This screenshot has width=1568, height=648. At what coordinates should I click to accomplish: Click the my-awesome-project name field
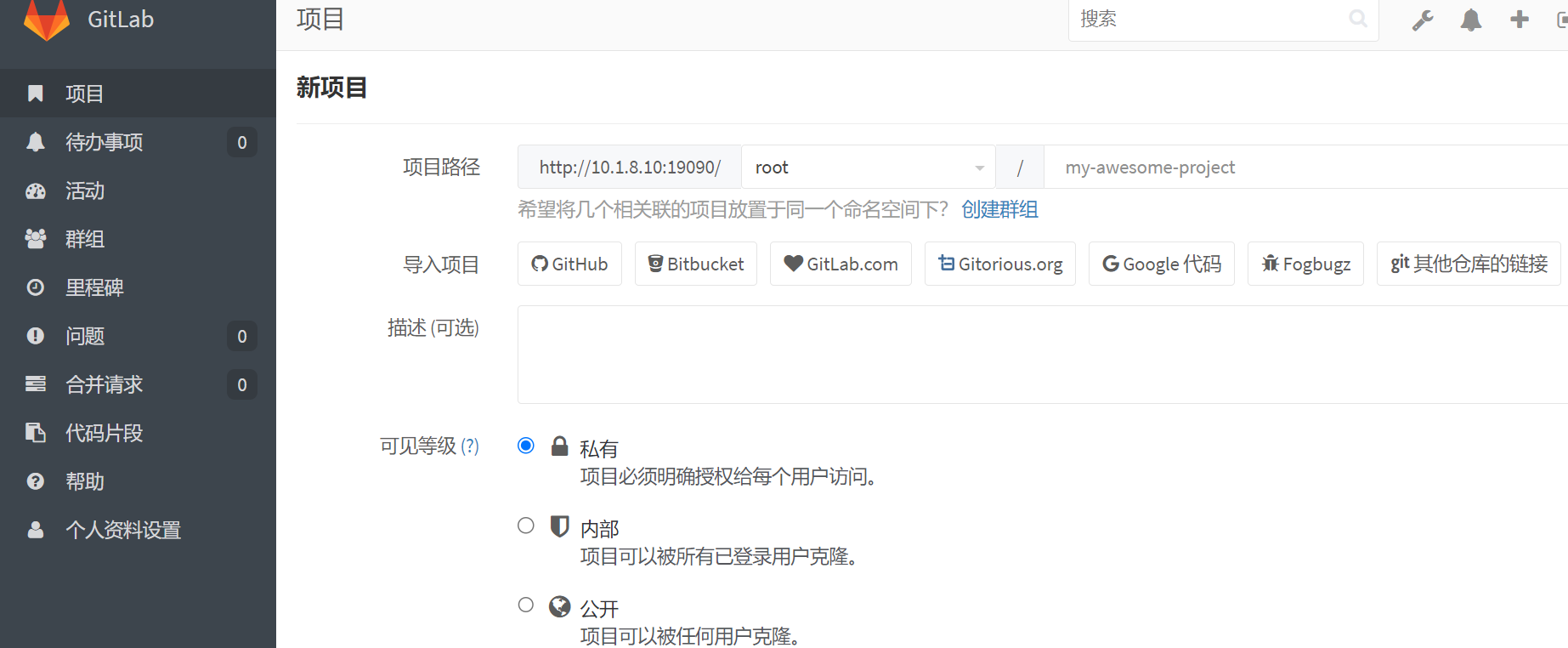click(x=1305, y=167)
